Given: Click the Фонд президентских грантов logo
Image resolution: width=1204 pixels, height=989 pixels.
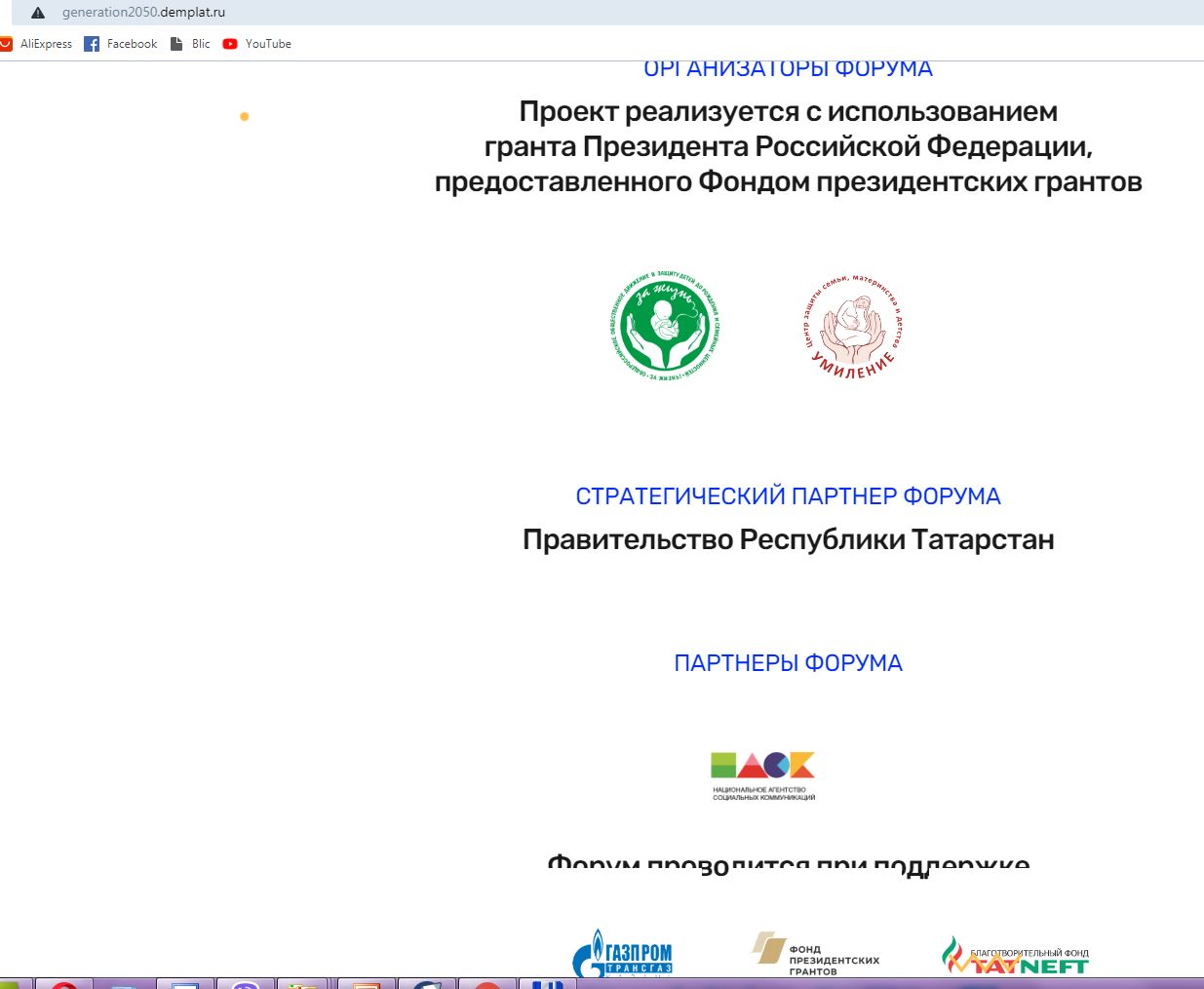Looking at the screenshot, I should [x=815, y=953].
